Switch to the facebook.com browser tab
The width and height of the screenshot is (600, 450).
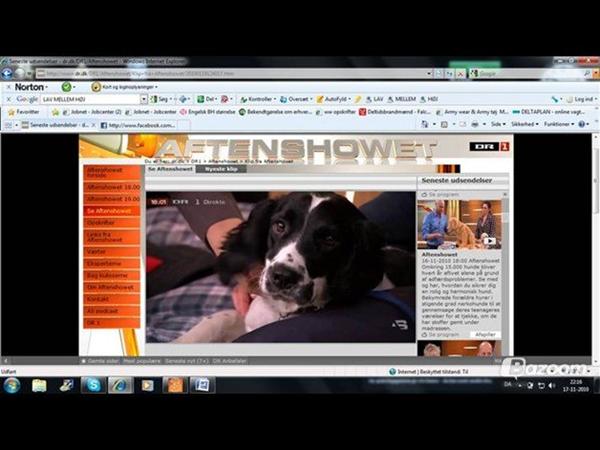click(138, 125)
